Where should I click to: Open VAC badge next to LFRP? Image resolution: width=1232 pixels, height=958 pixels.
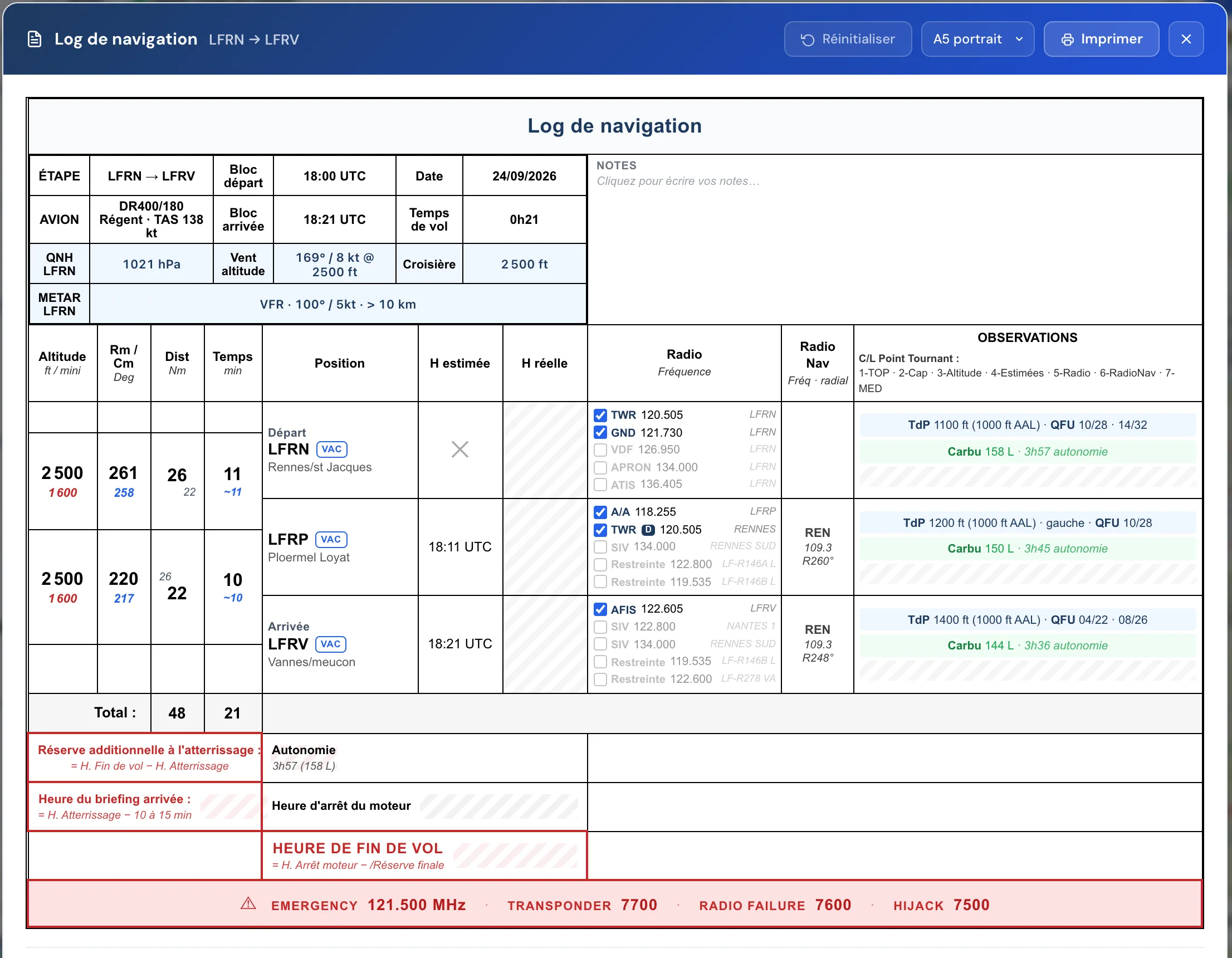tap(331, 539)
